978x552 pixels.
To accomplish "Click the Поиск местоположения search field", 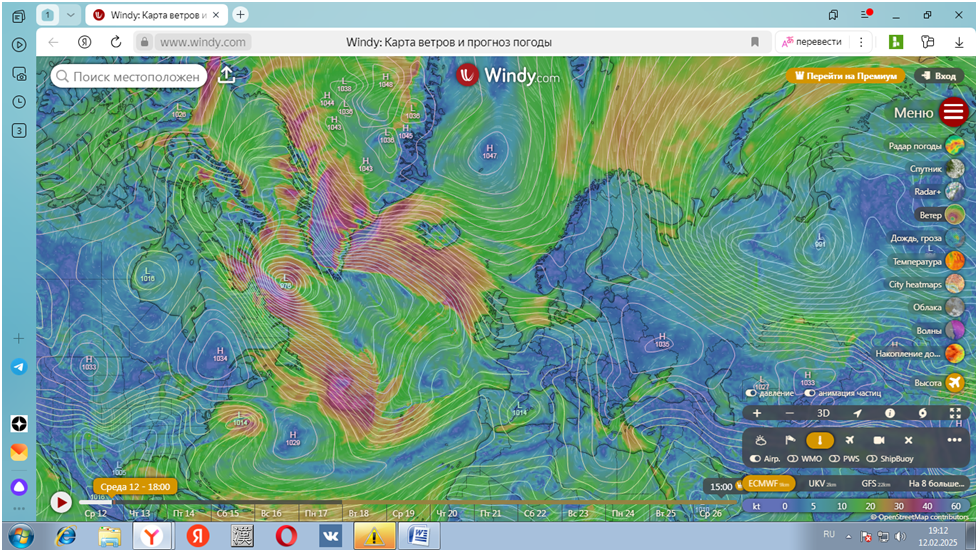I will click(129, 76).
